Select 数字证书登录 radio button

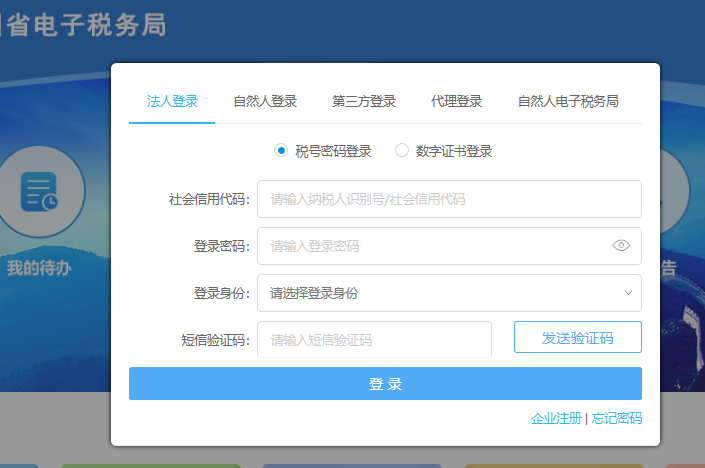point(402,151)
